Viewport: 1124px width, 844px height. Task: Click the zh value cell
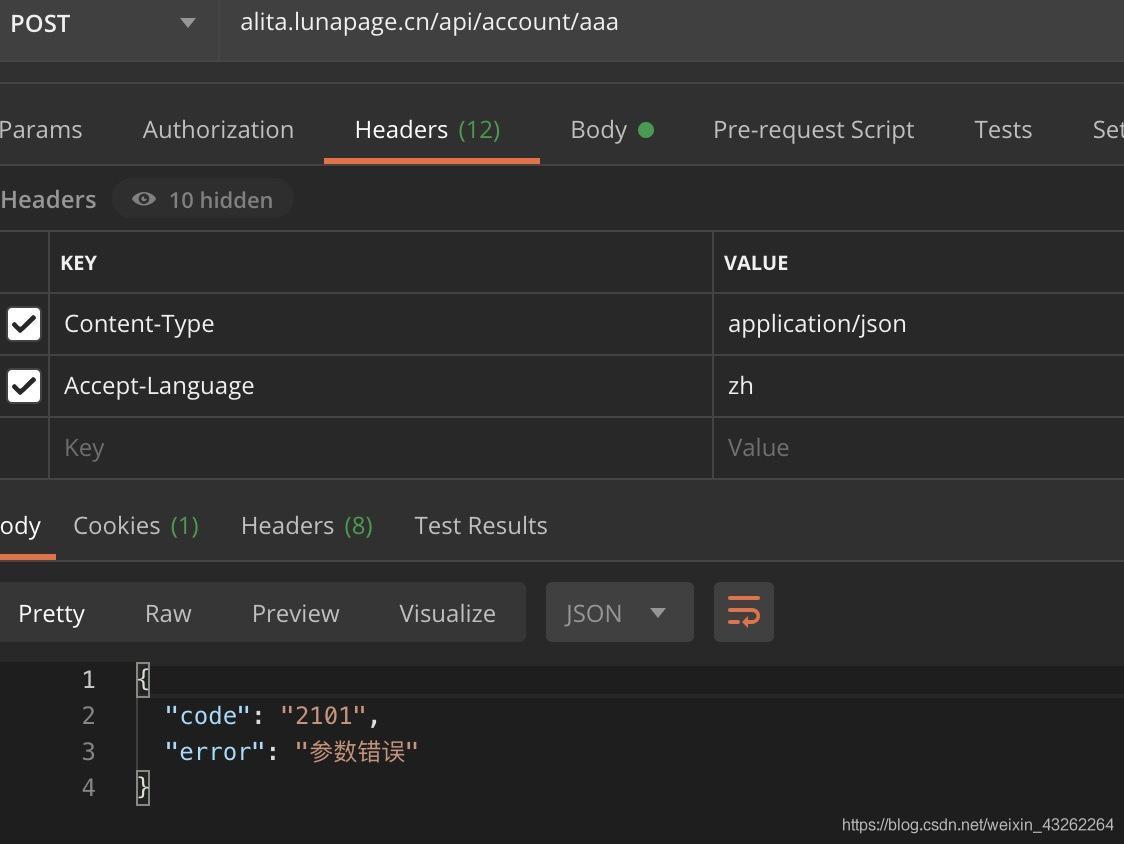pyautogui.click(x=919, y=386)
